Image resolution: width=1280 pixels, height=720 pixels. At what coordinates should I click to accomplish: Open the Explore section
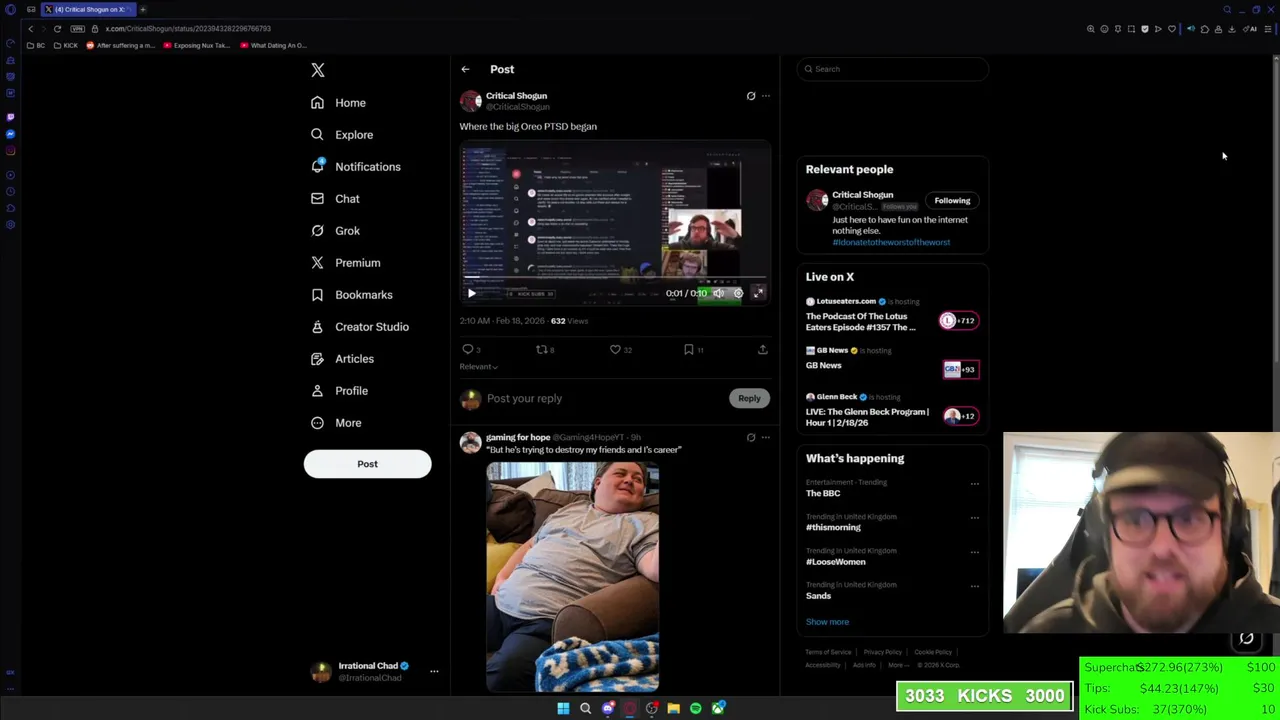point(342,135)
